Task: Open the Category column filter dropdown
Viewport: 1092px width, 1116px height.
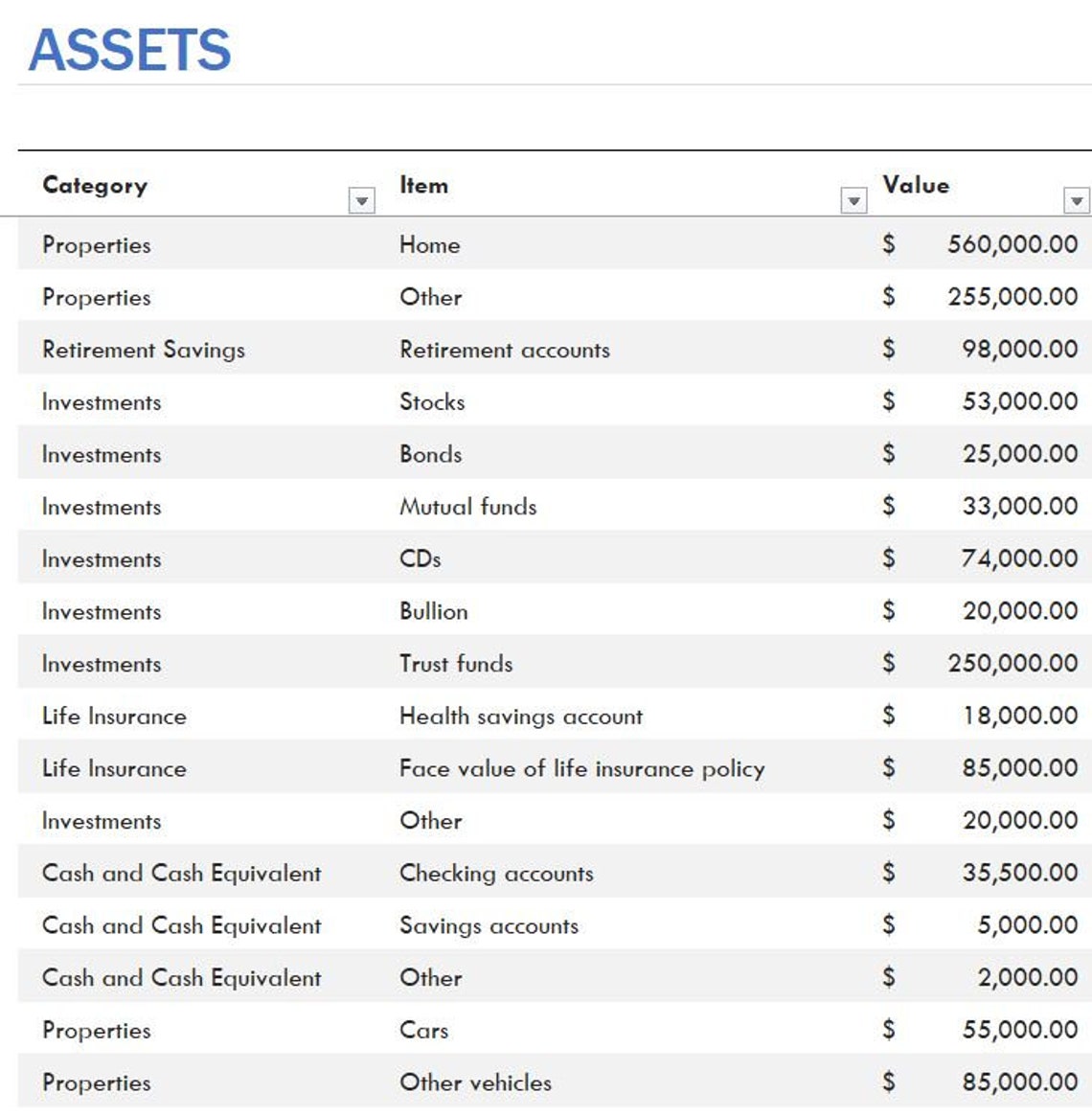Action: coord(362,200)
